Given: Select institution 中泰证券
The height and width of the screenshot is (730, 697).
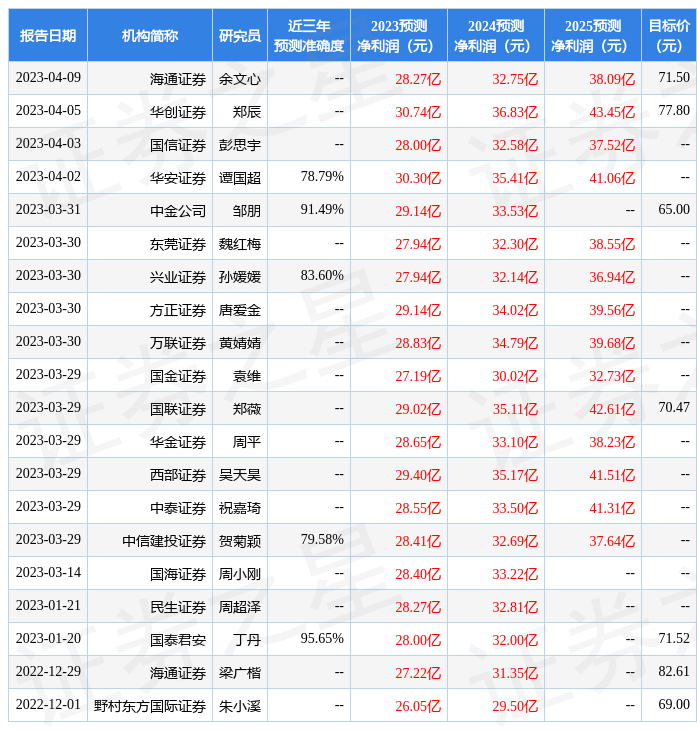Looking at the screenshot, I should pos(177,508).
